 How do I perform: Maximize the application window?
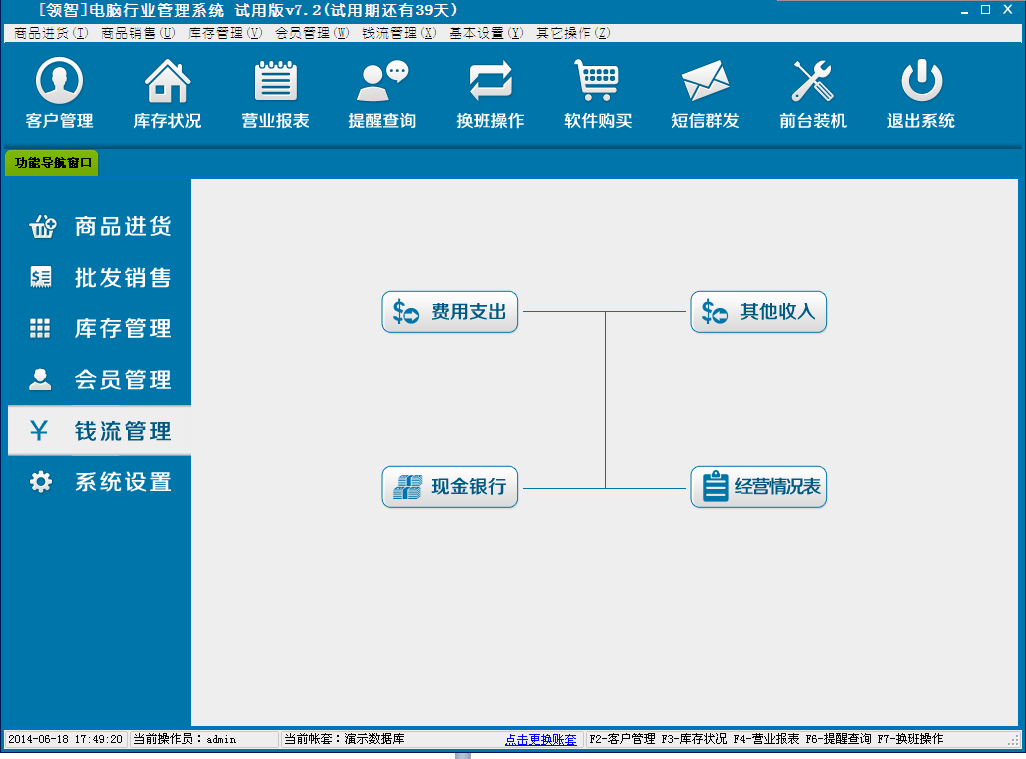985,10
